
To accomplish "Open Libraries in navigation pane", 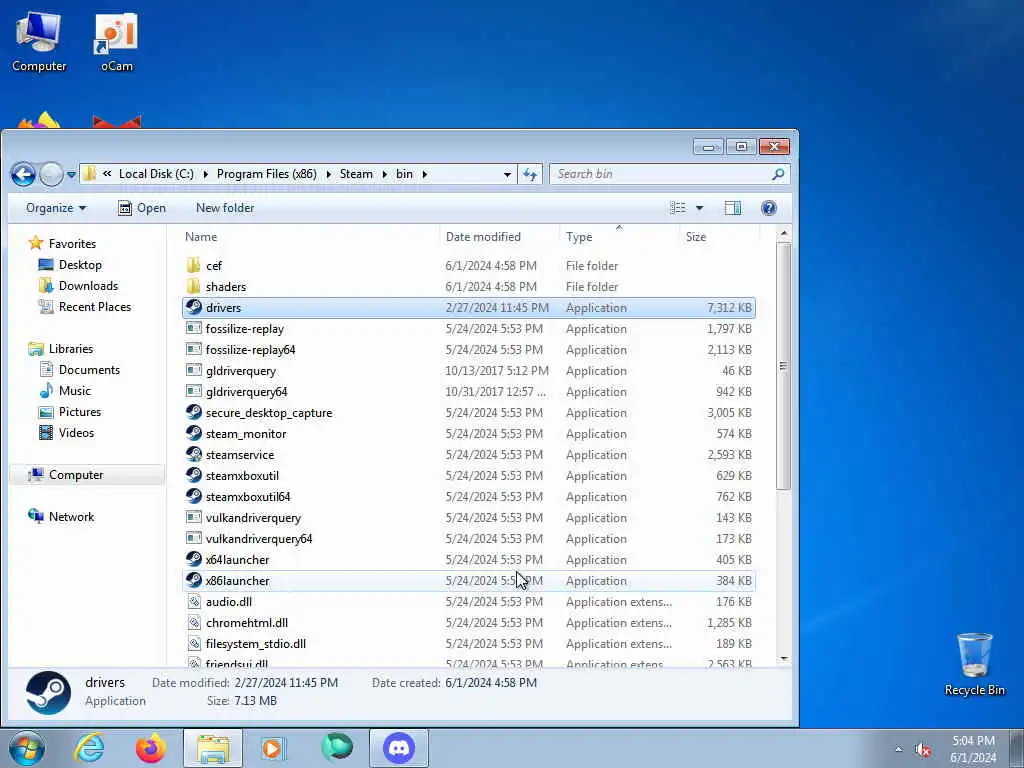I will coord(71,348).
